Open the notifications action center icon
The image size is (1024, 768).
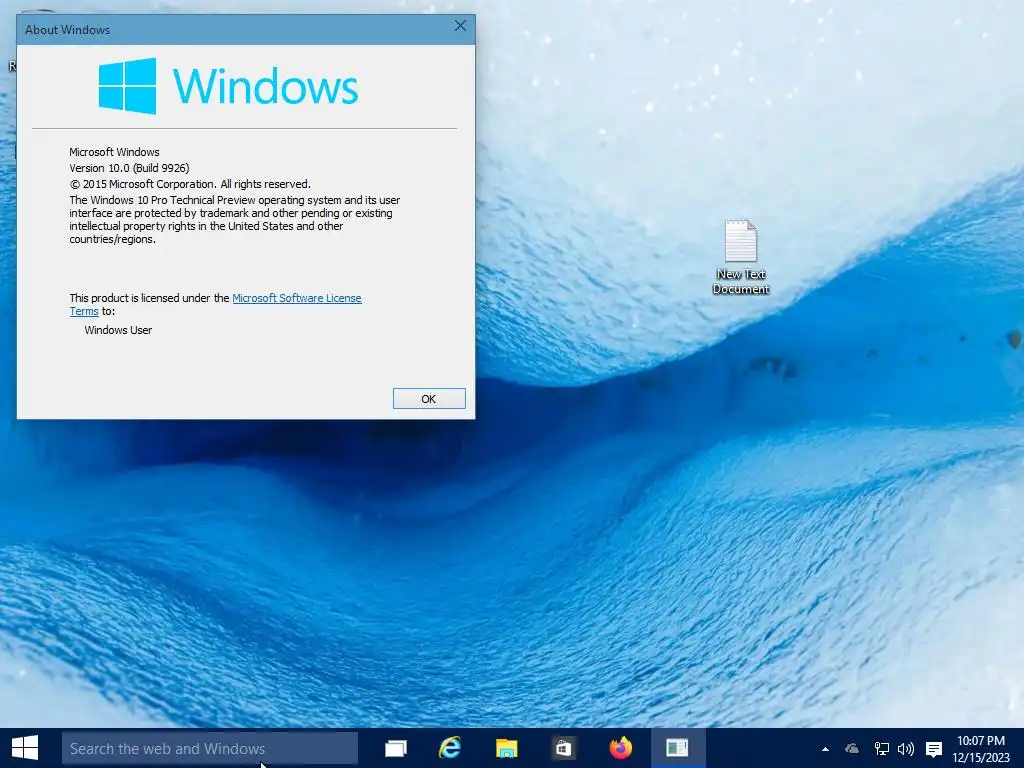tap(934, 749)
